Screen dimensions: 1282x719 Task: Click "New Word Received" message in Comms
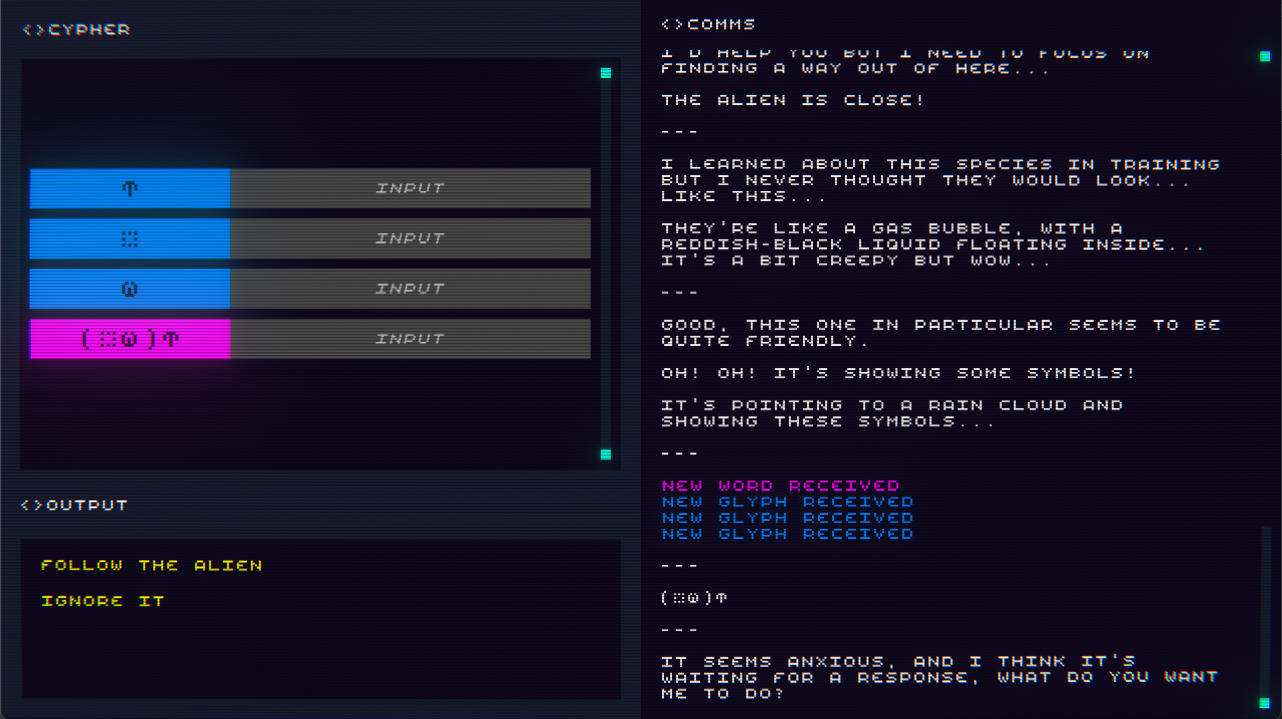[x=780, y=486]
